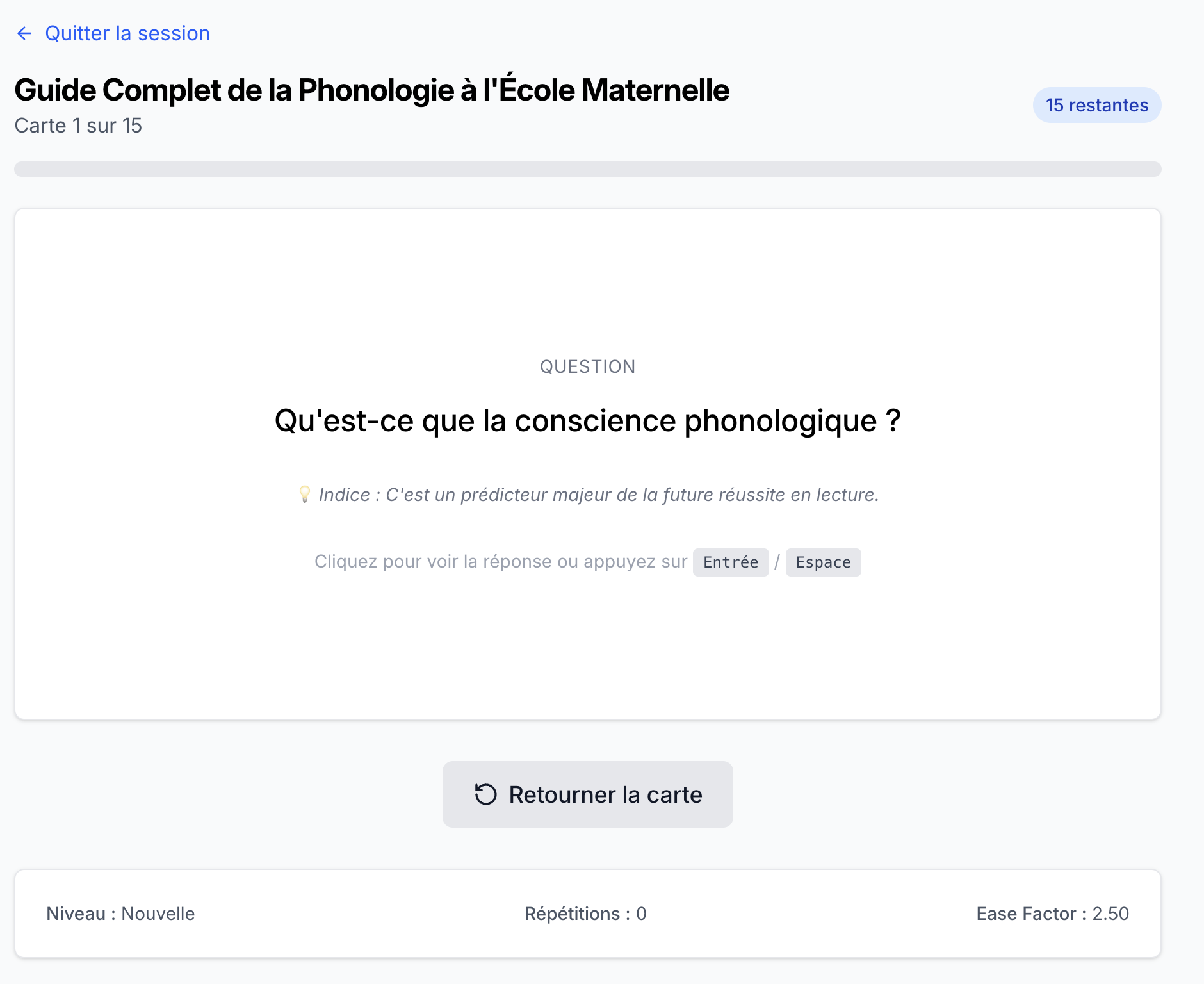Click the "15 restantes" badge
Screen dimensions: 1204x984
(1096, 105)
